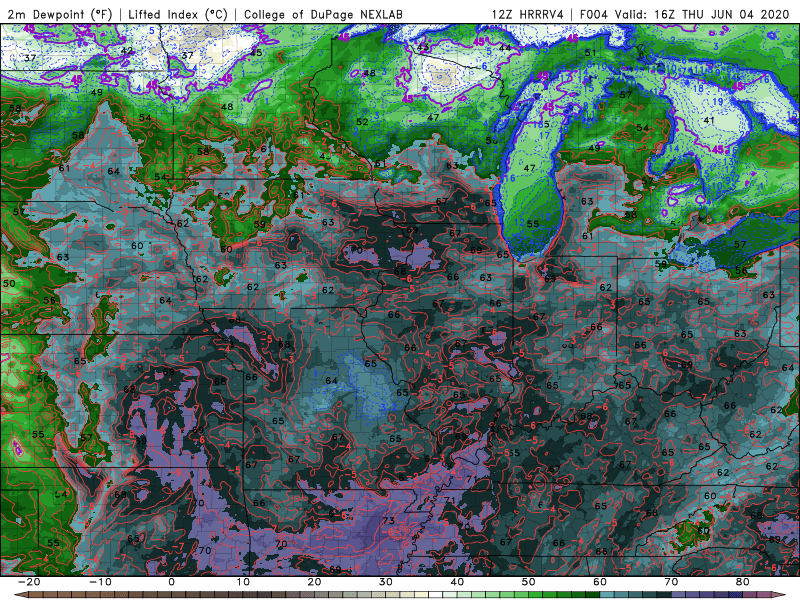The image size is (800, 600).
Task: Click the "12Z HRRRV4" model run label
Action: (528, 14)
